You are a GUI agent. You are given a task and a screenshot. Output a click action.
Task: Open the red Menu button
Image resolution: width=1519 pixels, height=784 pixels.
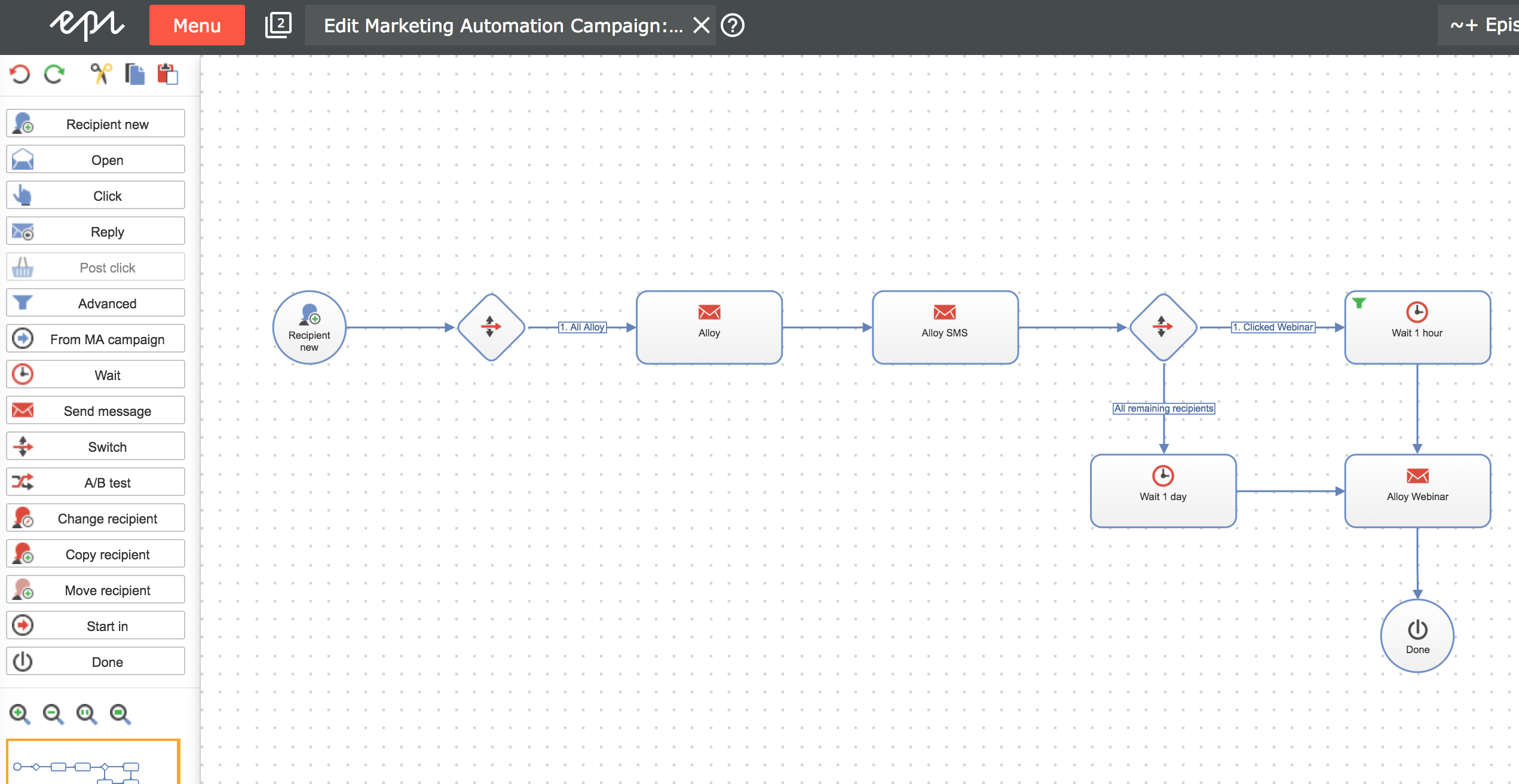click(197, 25)
